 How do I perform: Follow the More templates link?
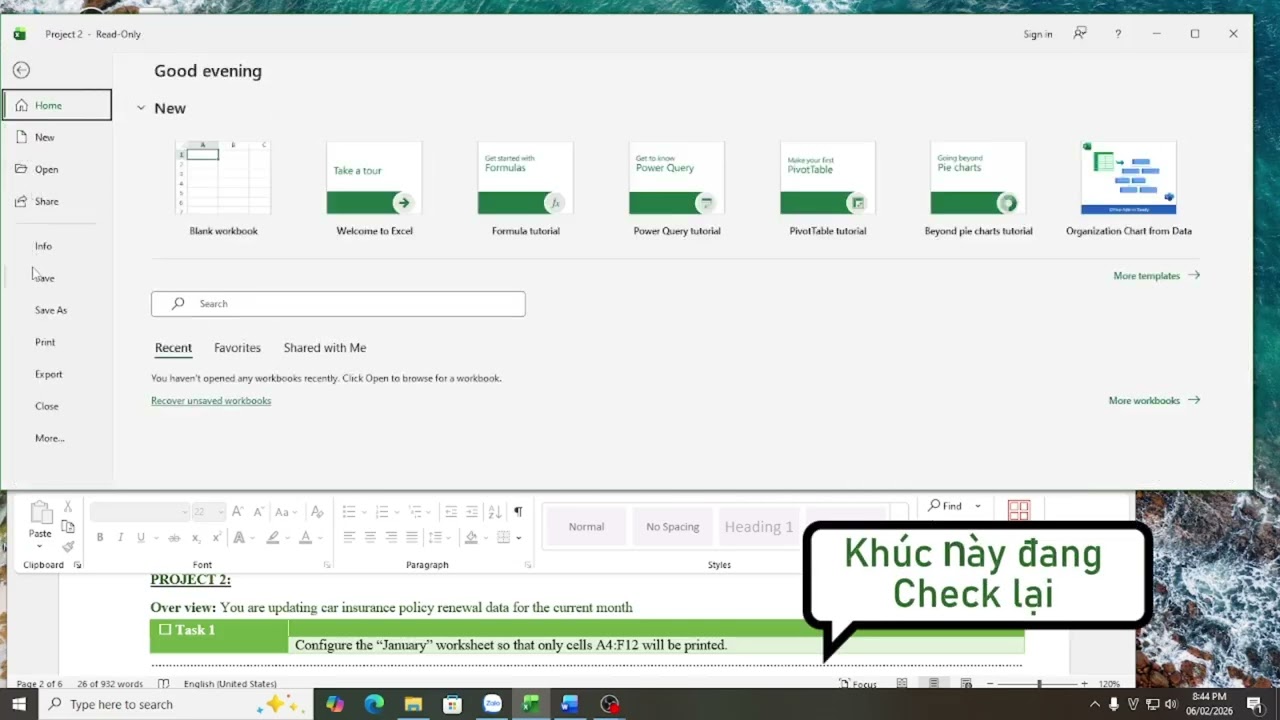coord(1156,276)
